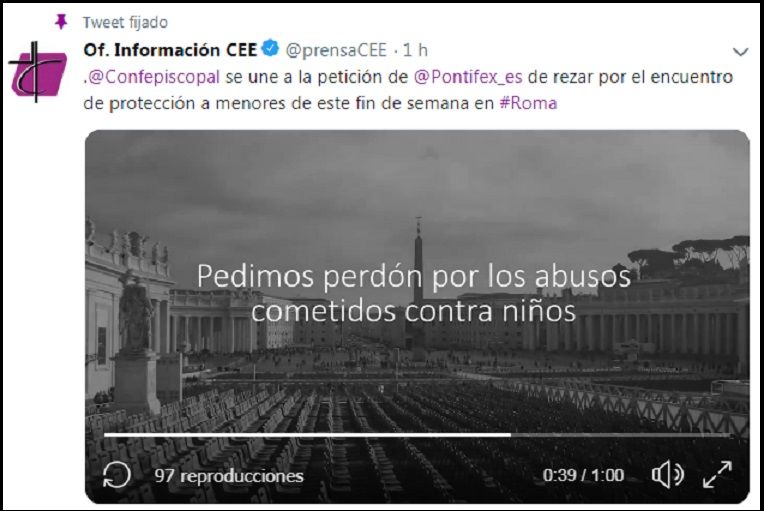The image size is (764, 511).
Task: Click the purple pin icon
Action: click(x=61, y=21)
